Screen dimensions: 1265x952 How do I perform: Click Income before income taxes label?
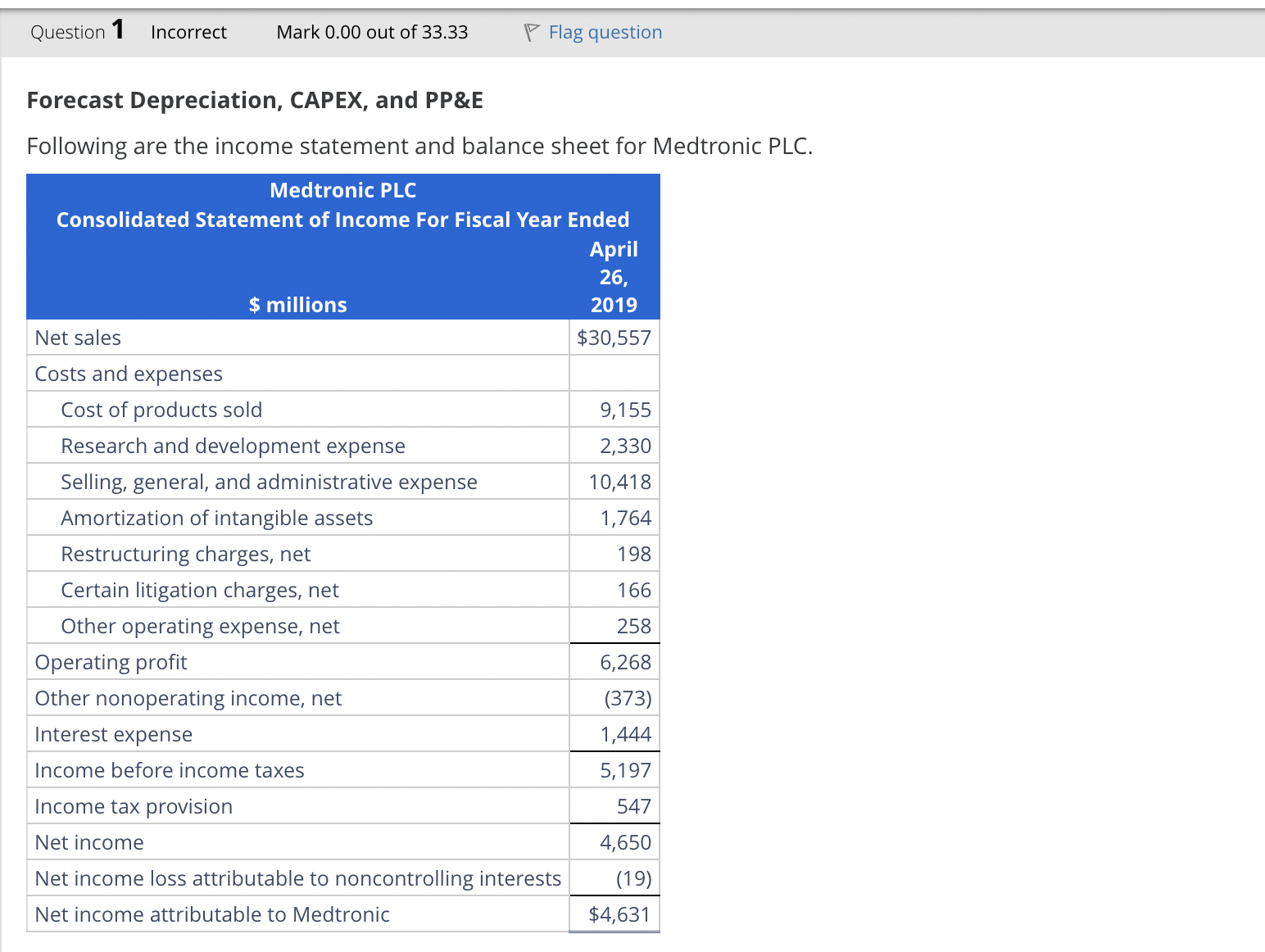[x=170, y=770]
